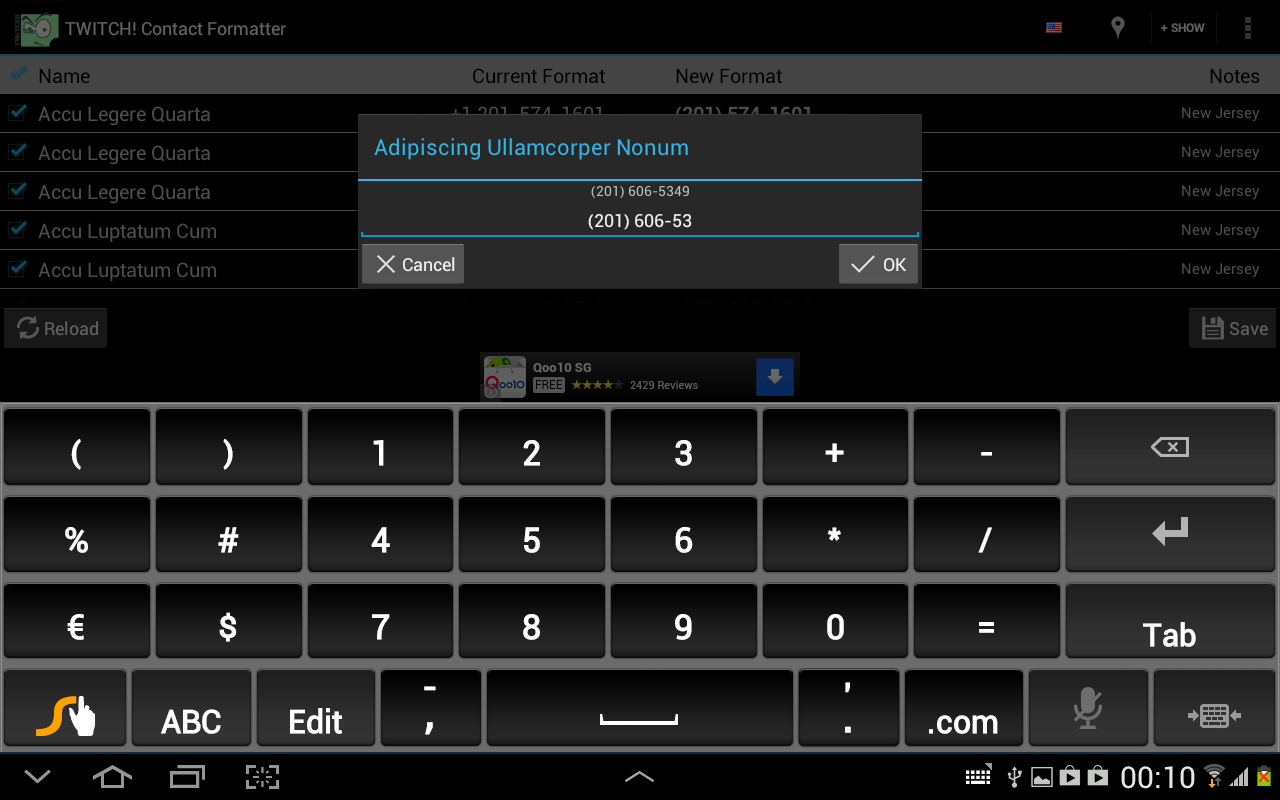Toggle the Accu Luptatum Cum checkbox

point(17,230)
